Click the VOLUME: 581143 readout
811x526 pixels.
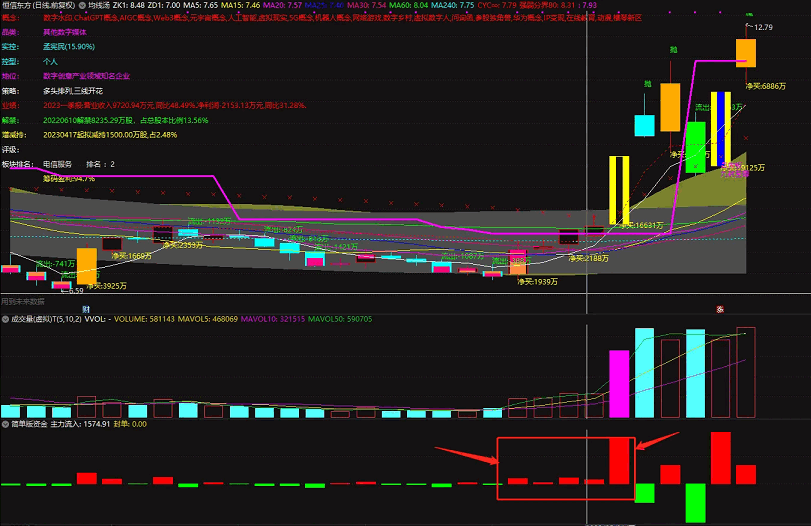[x=144, y=319]
